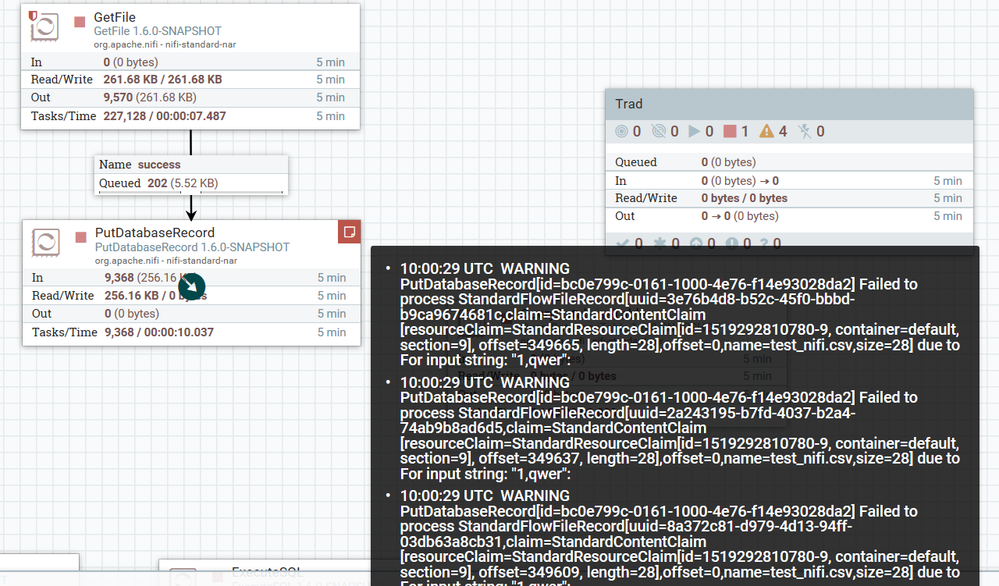Click the GetFile In 0 (0 bytes) row

(190, 62)
